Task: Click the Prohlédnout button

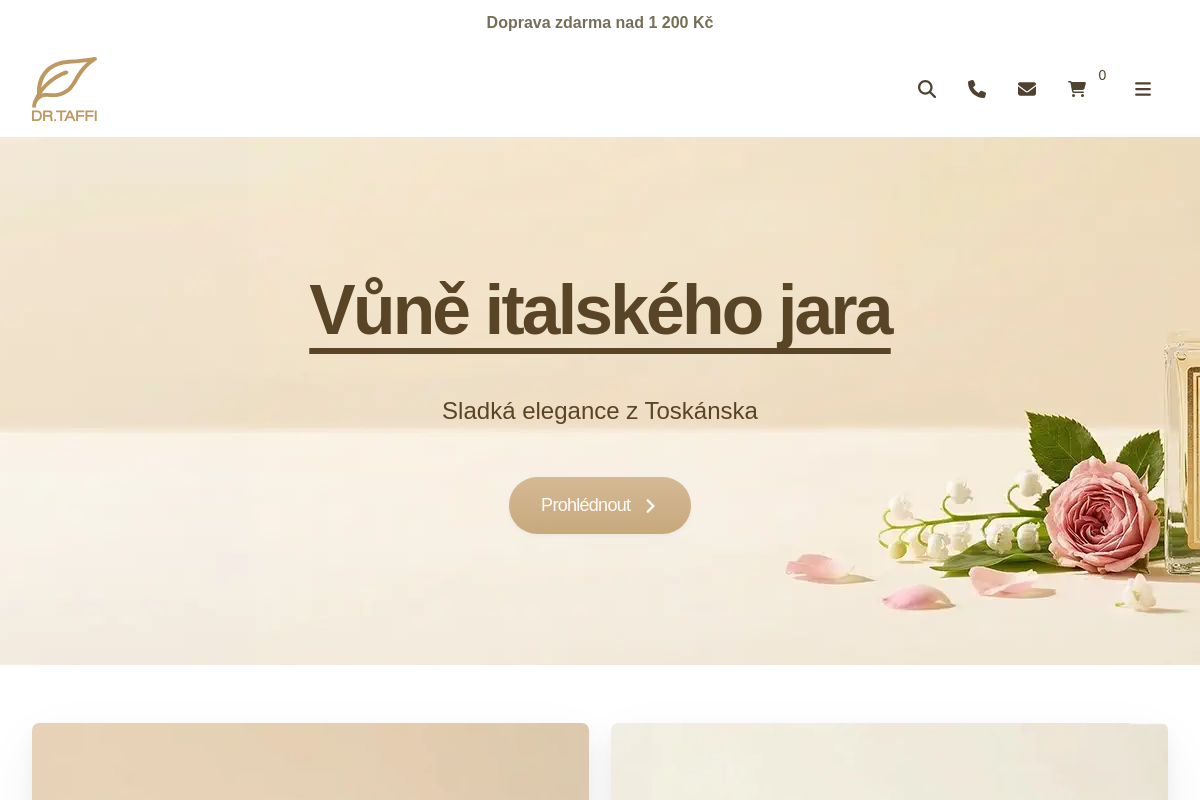Action: coord(600,505)
